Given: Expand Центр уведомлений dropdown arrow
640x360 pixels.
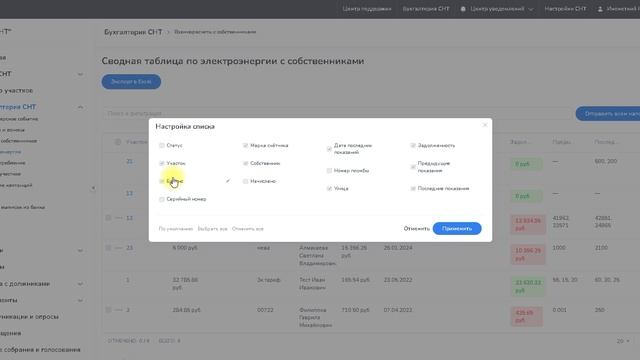Looking at the screenshot, I should coord(531,9).
